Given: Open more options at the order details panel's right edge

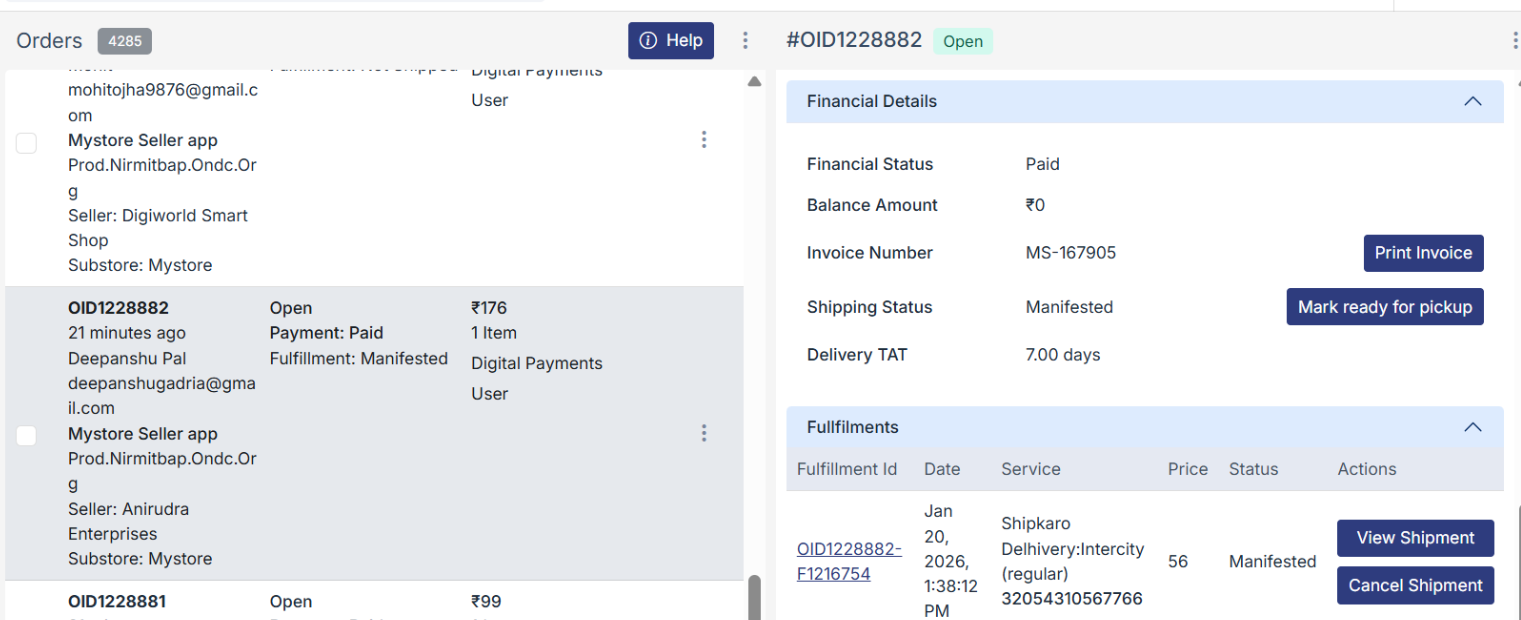Looking at the screenshot, I should [1514, 41].
